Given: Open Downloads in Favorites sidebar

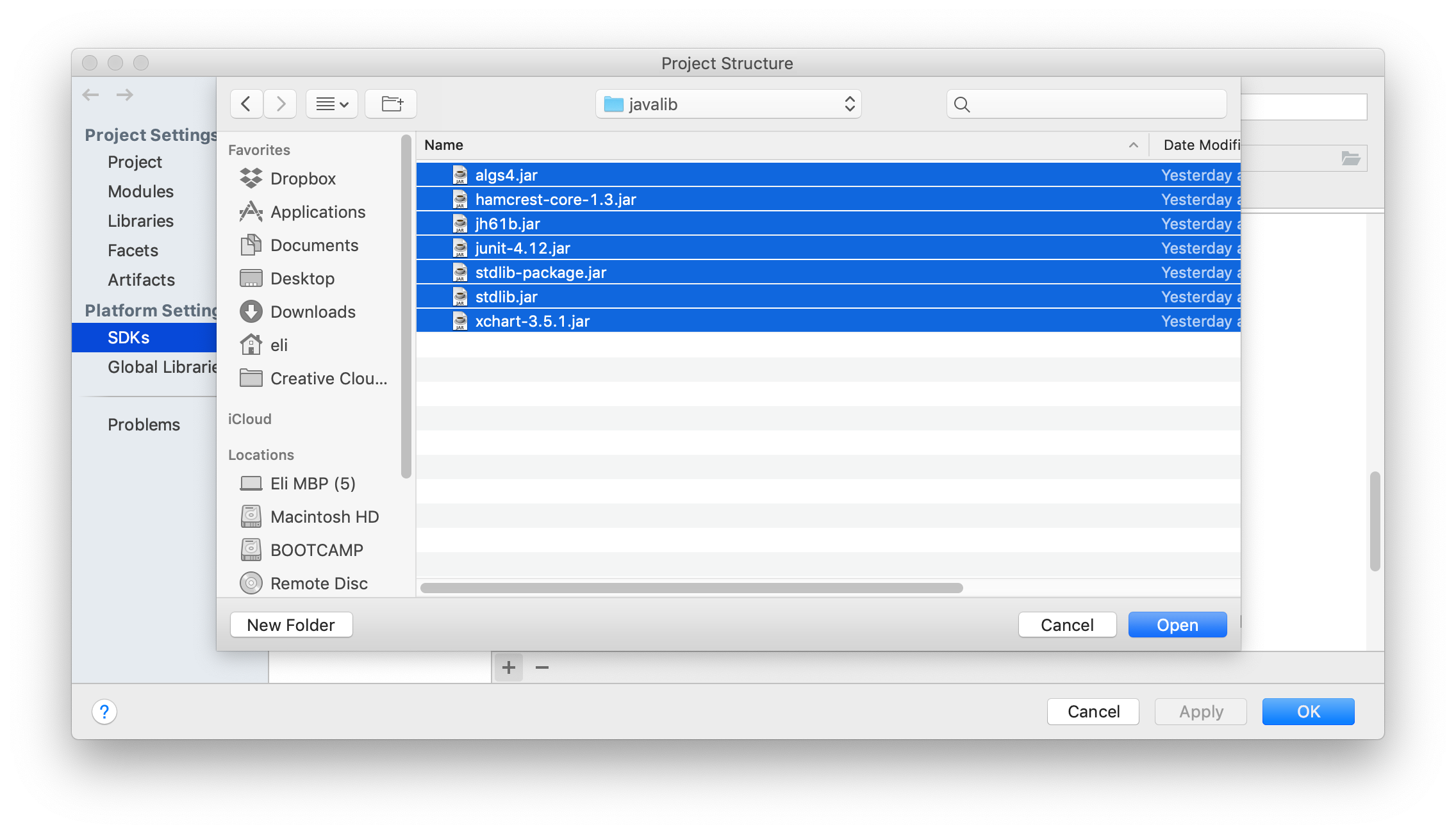Looking at the screenshot, I should (x=298, y=312).
